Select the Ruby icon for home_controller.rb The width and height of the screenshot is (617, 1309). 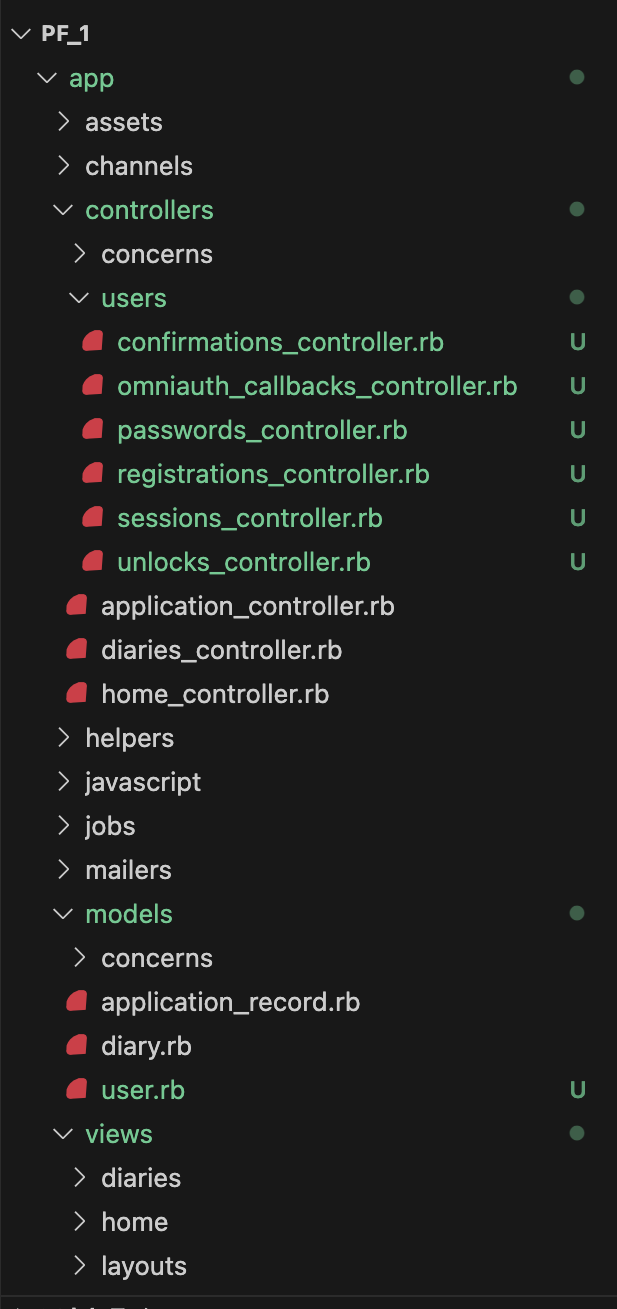(77, 693)
